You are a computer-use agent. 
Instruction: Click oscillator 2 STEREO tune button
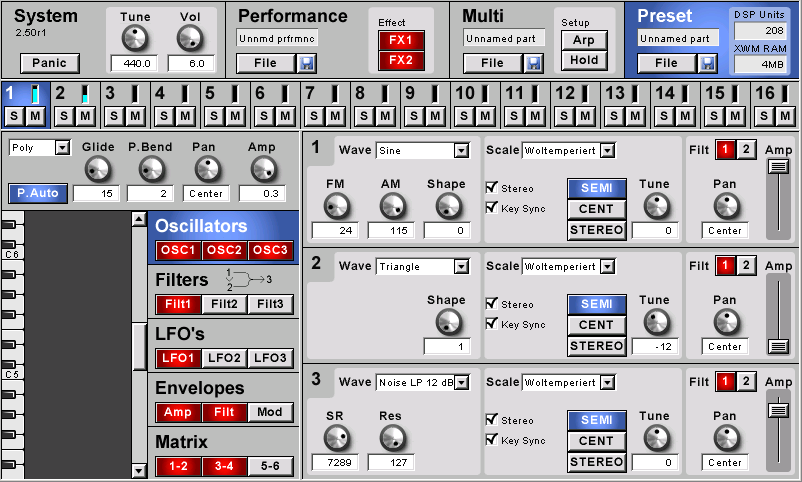click(x=596, y=345)
